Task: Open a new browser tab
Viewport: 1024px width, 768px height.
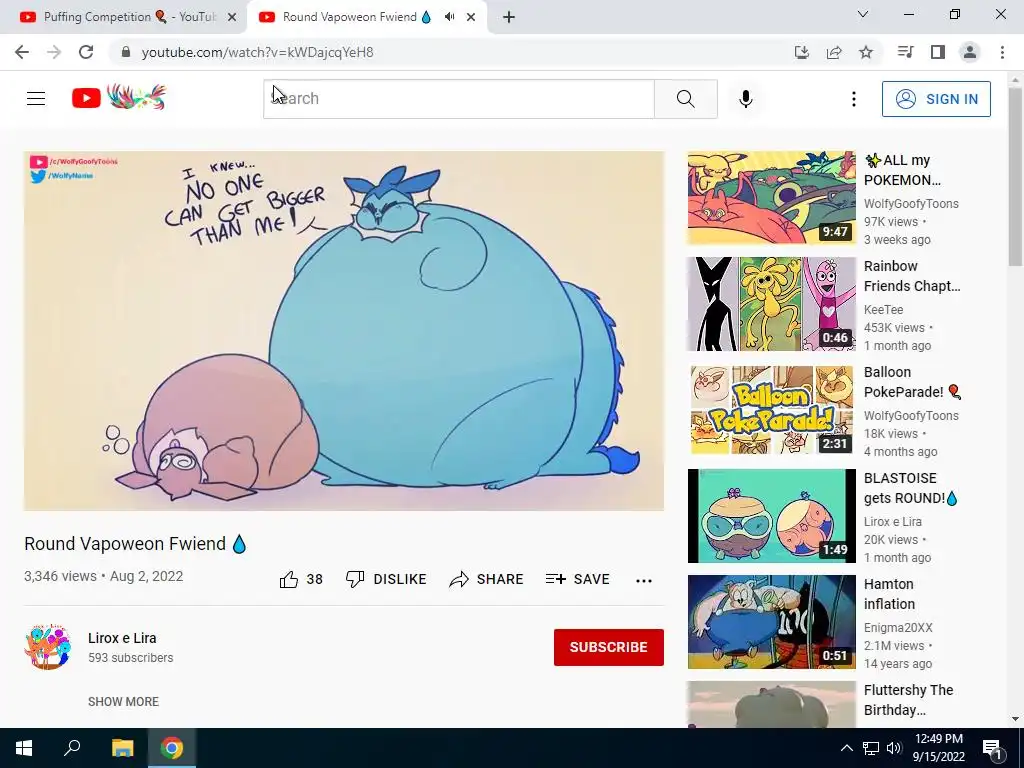Action: [x=509, y=18]
